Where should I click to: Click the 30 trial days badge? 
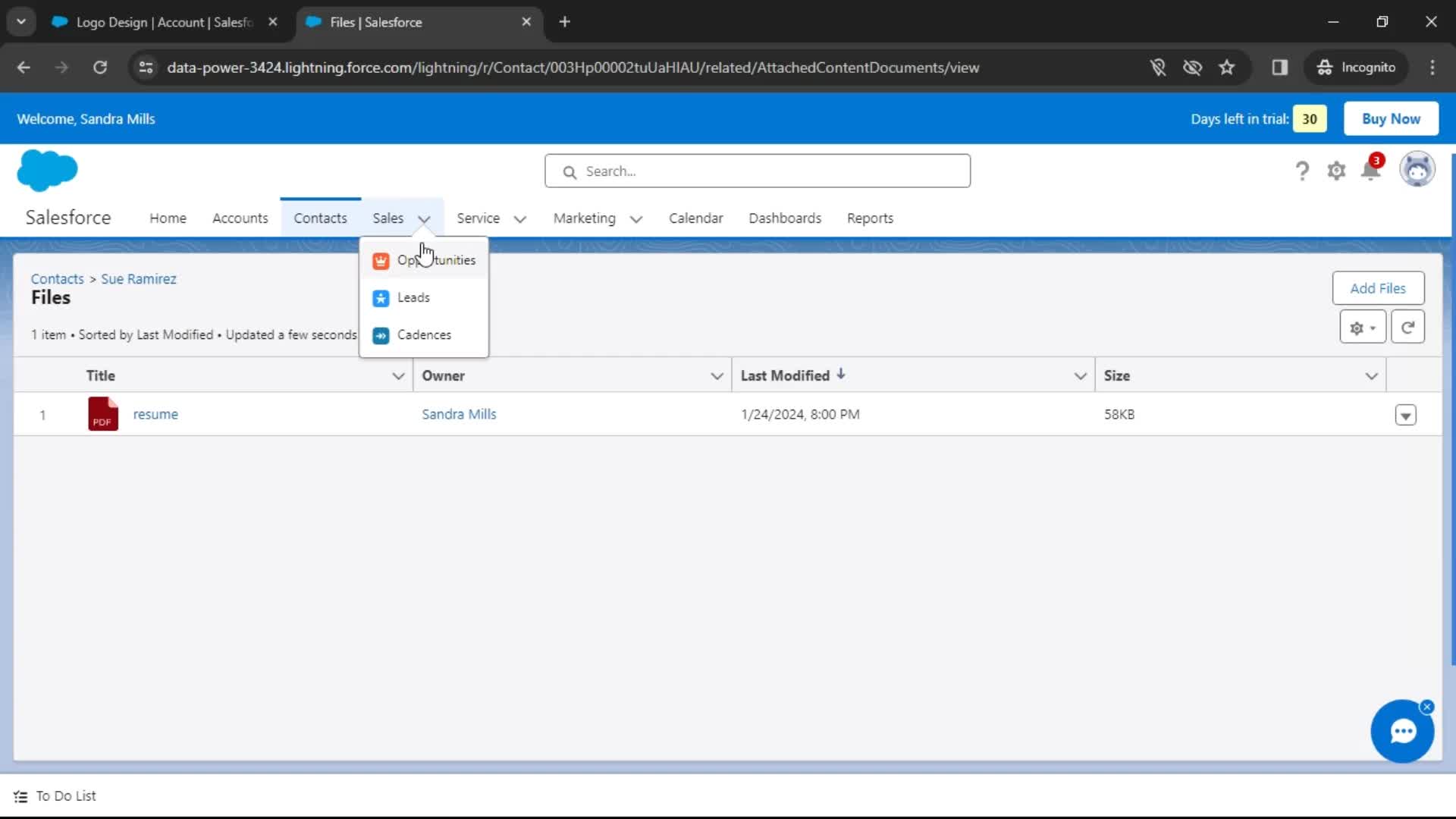(1310, 119)
